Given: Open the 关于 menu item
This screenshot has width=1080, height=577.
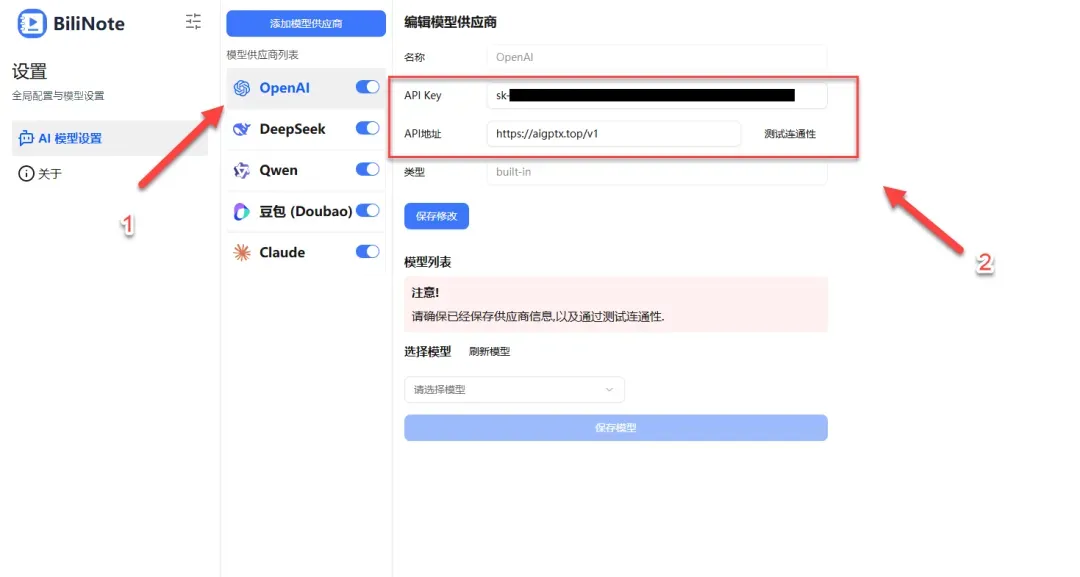Looking at the screenshot, I should point(110,174).
